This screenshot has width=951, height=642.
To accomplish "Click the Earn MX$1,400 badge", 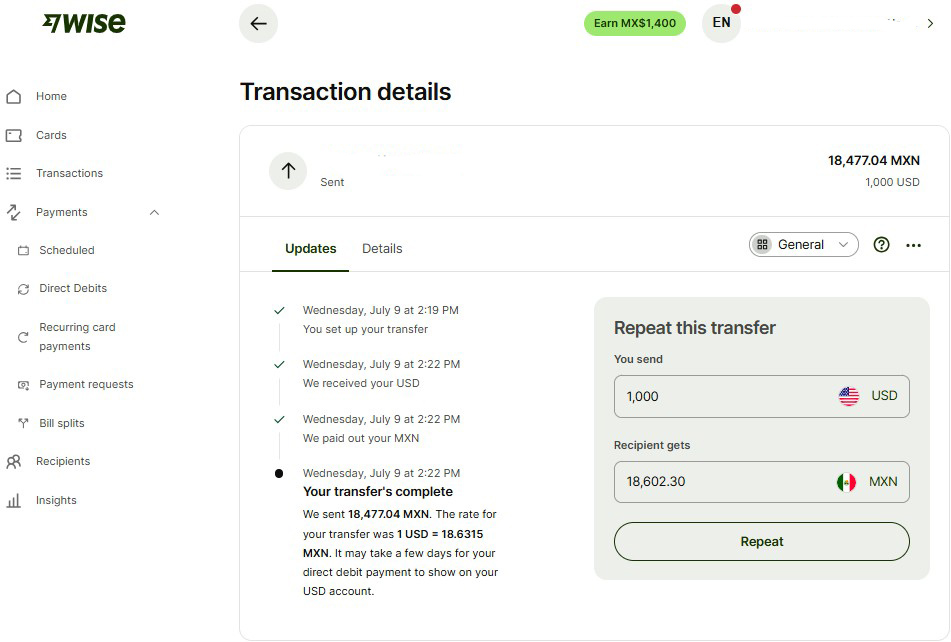I will pos(634,23).
